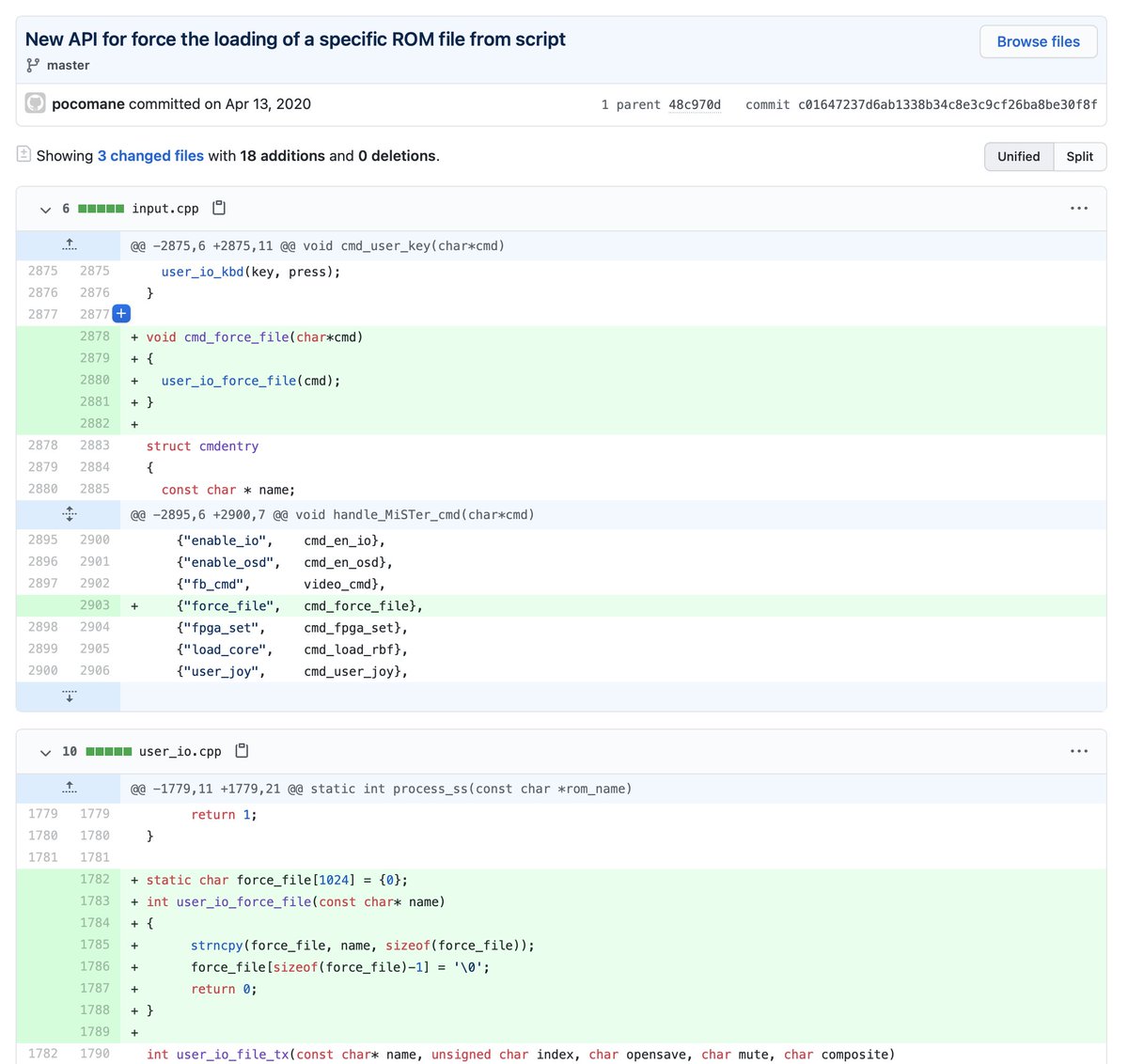Click the 18 additions summary text
This screenshot has height=1064, width=1128.
coord(283,156)
